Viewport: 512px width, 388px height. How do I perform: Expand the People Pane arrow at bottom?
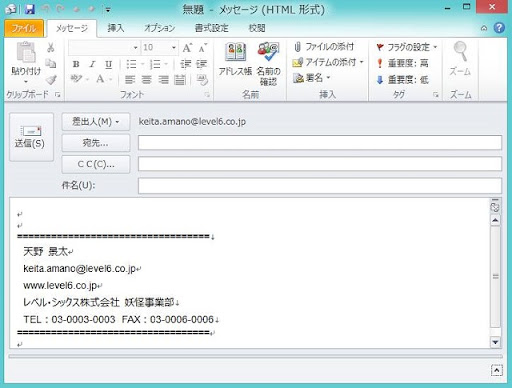[x=496, y=370]
